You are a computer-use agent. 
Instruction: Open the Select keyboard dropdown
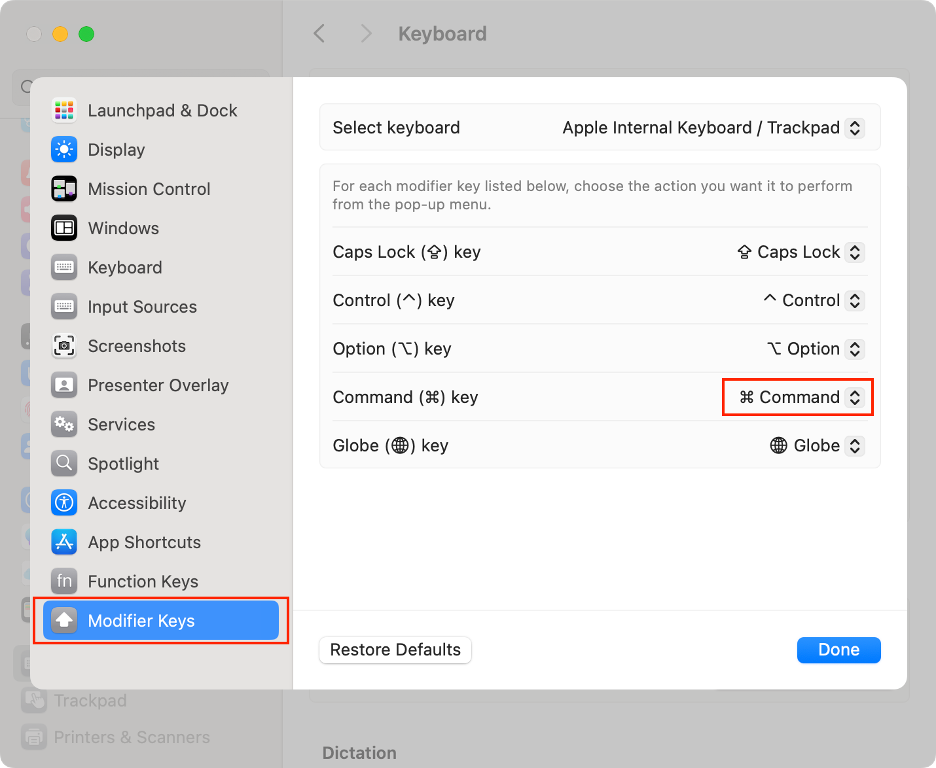(x=854, y=128)
